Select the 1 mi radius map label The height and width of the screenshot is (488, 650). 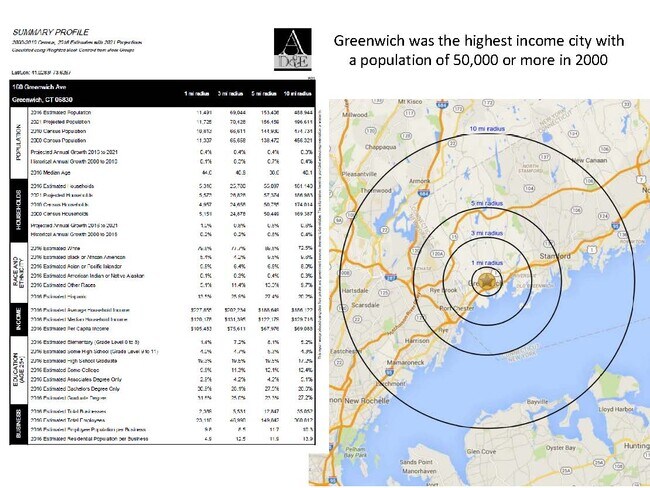coord(487,261)
